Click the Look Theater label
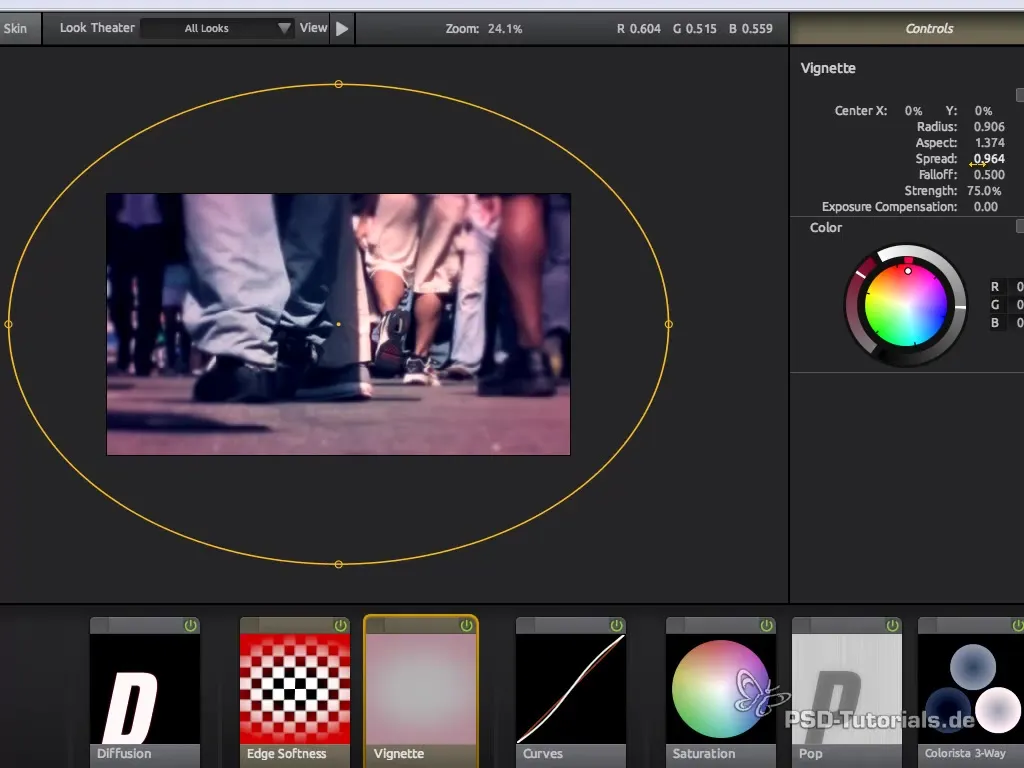This screenshot has width=1024, height=768. tap(97, 28)
